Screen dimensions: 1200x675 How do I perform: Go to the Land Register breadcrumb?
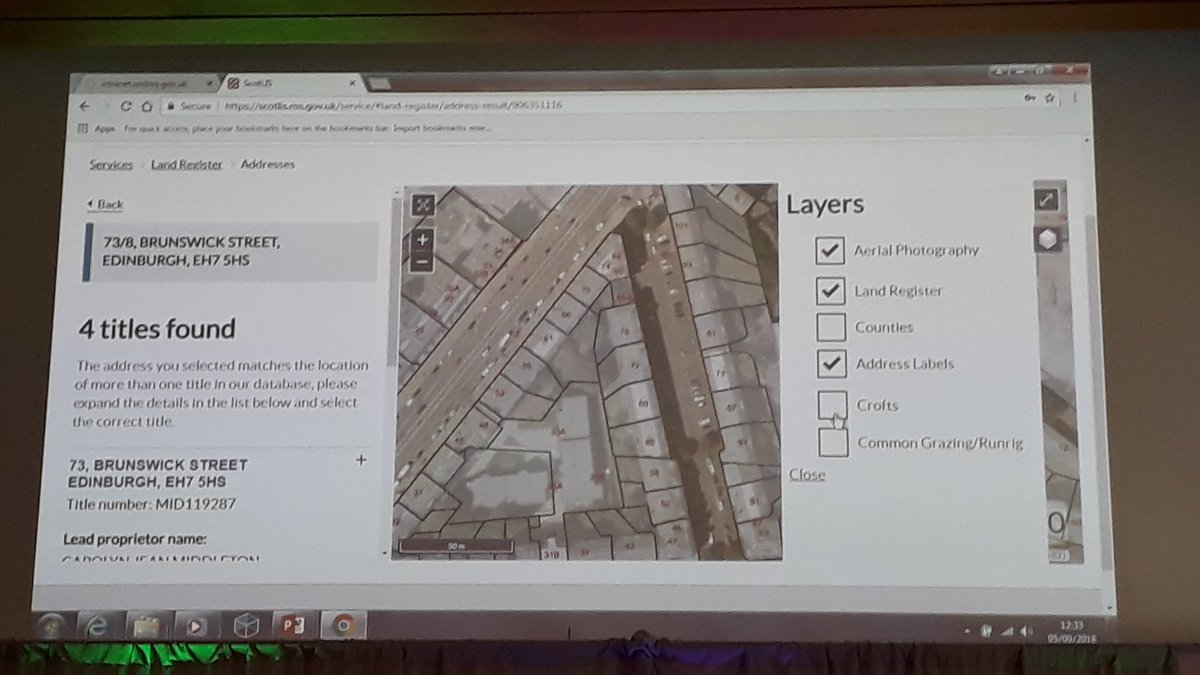point(187,164)
